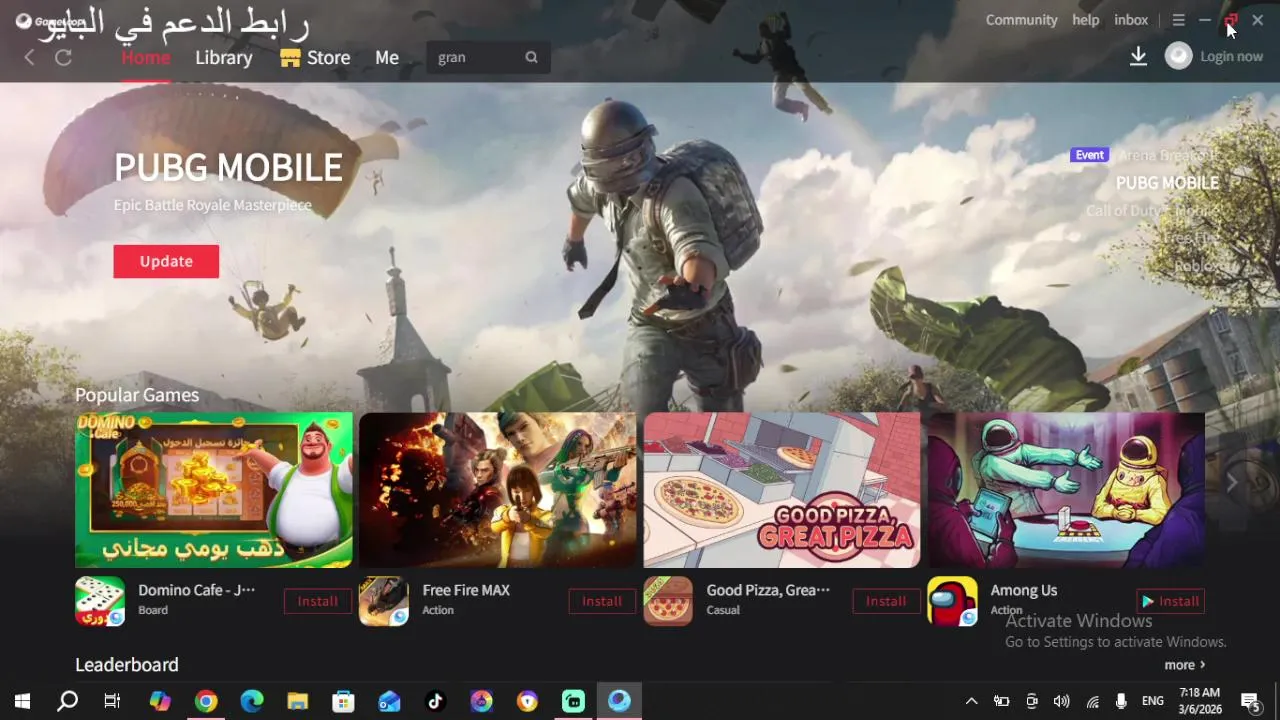Image resolution: width=1280 pixels, height=720 pixels.
Task: Open Windows taskbar search
Action: pos(67,701)
